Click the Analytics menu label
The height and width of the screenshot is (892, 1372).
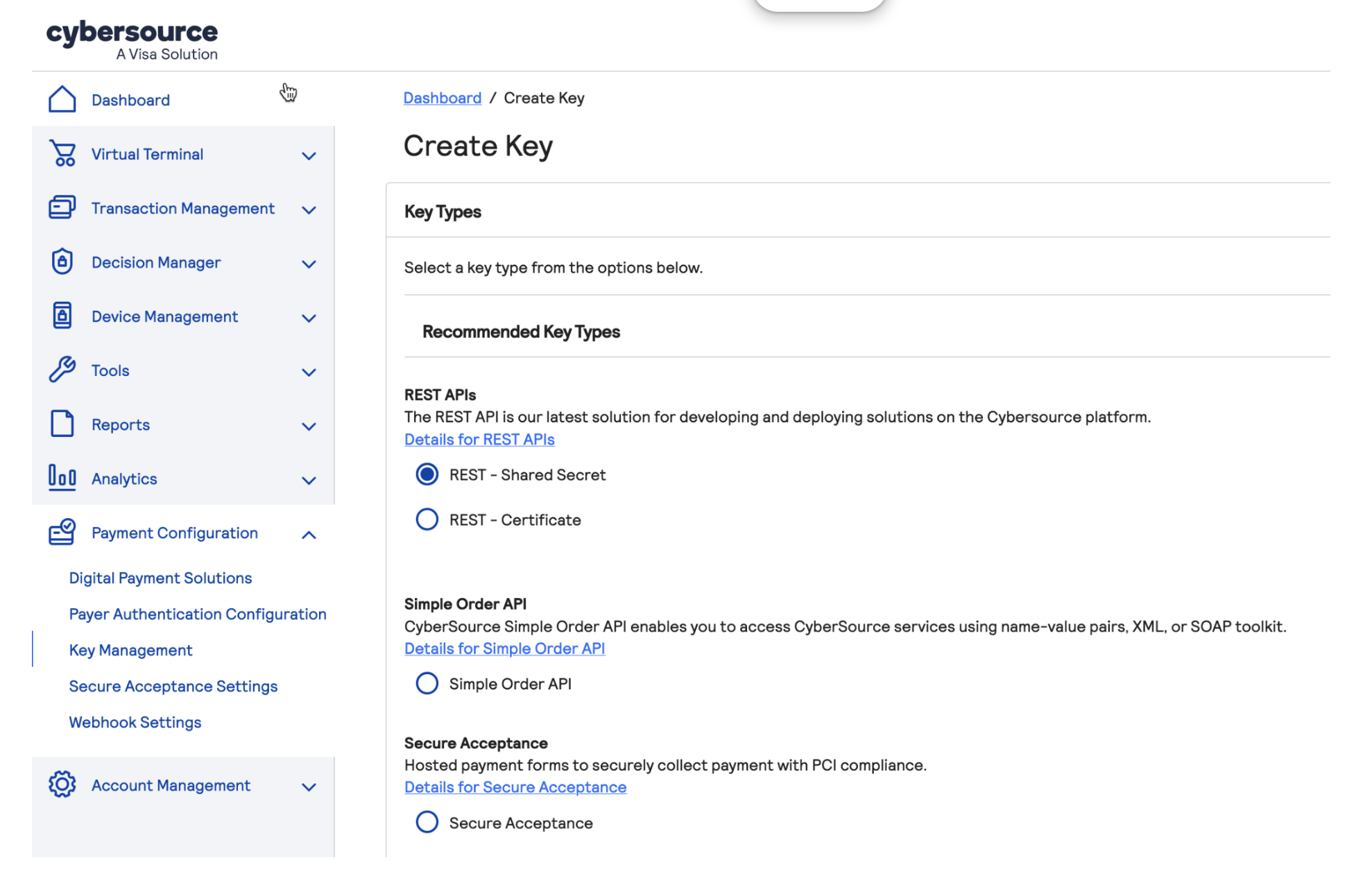(x=124, y=479)
